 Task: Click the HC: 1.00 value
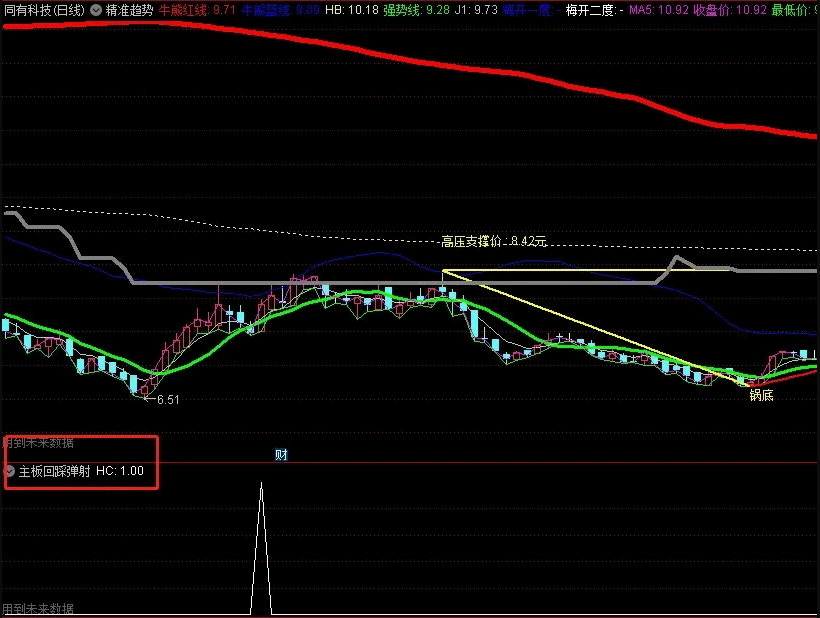[x=120, y=471]
